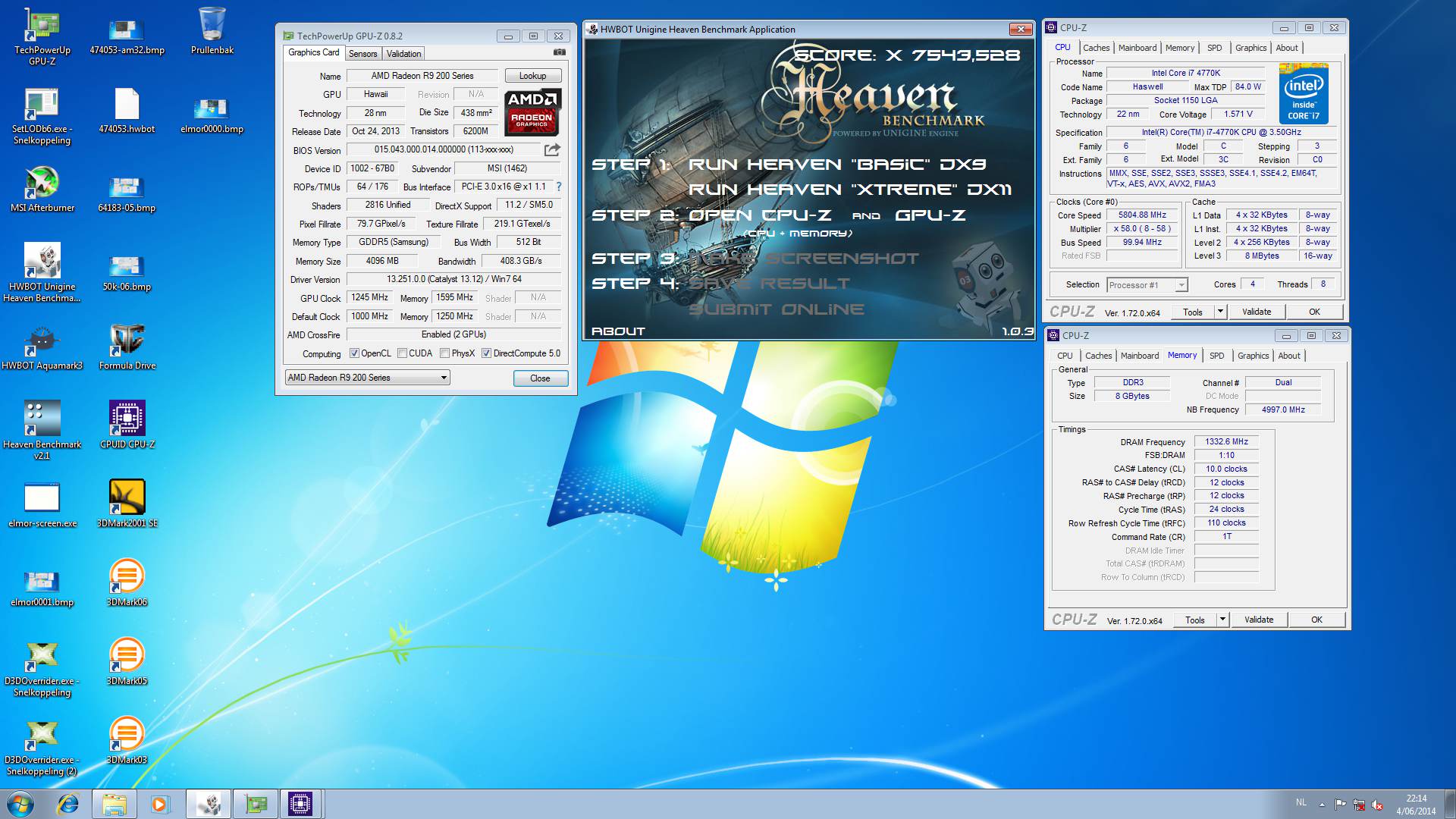The height and width of the screenshot is (819, 1456).
Task: Click Tools button in upper CPU-Z
Action: point(1193,312)
